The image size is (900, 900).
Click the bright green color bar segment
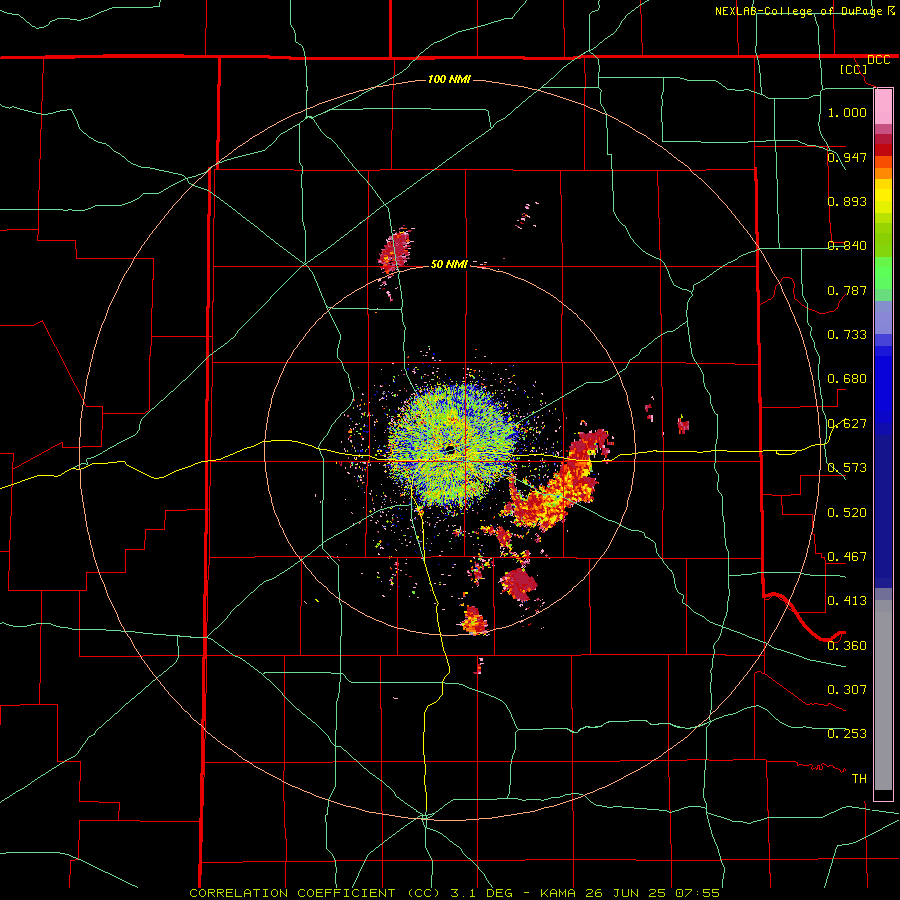(x=883, y=273)
